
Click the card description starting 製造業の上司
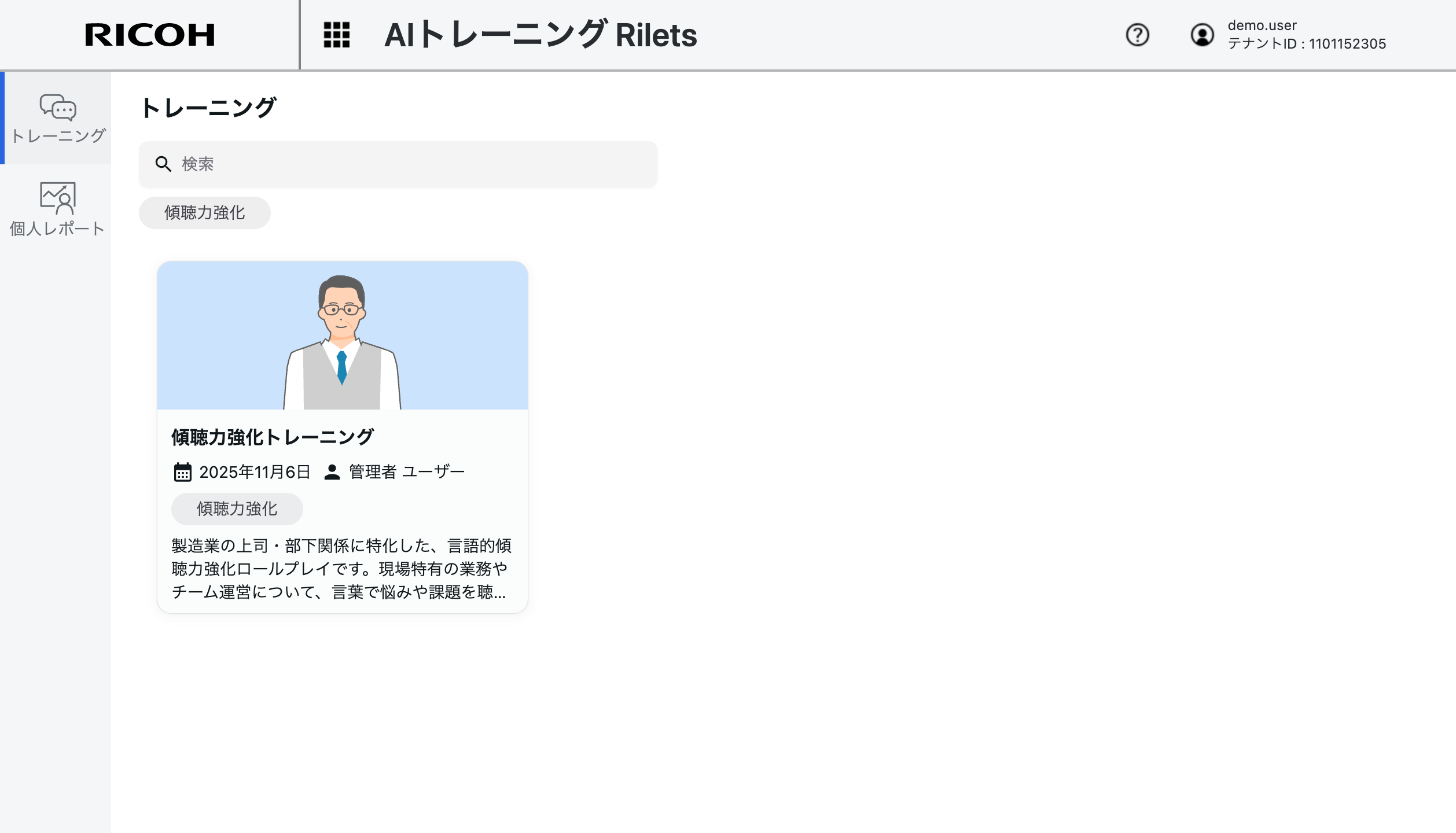[341, 569]
